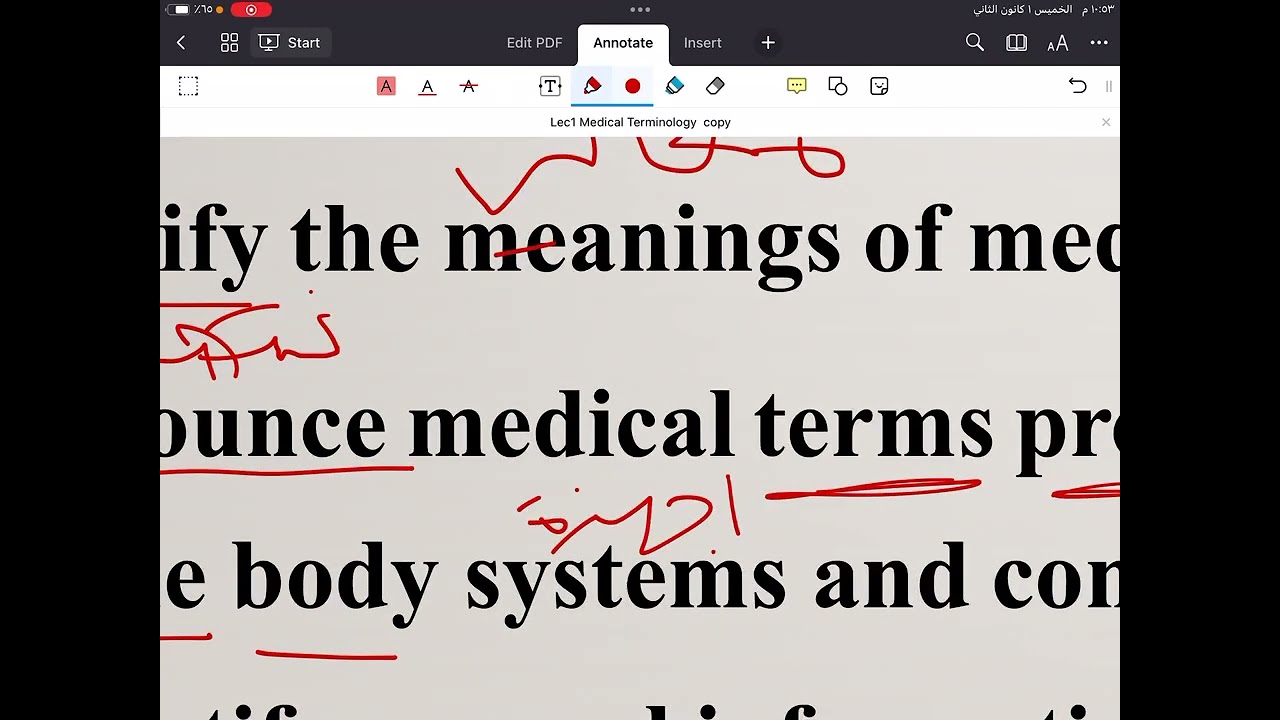Switch to the Edit PDF tab
Image resolution: width=1280 pixels, height=720 pixels.
pos(534,43)
